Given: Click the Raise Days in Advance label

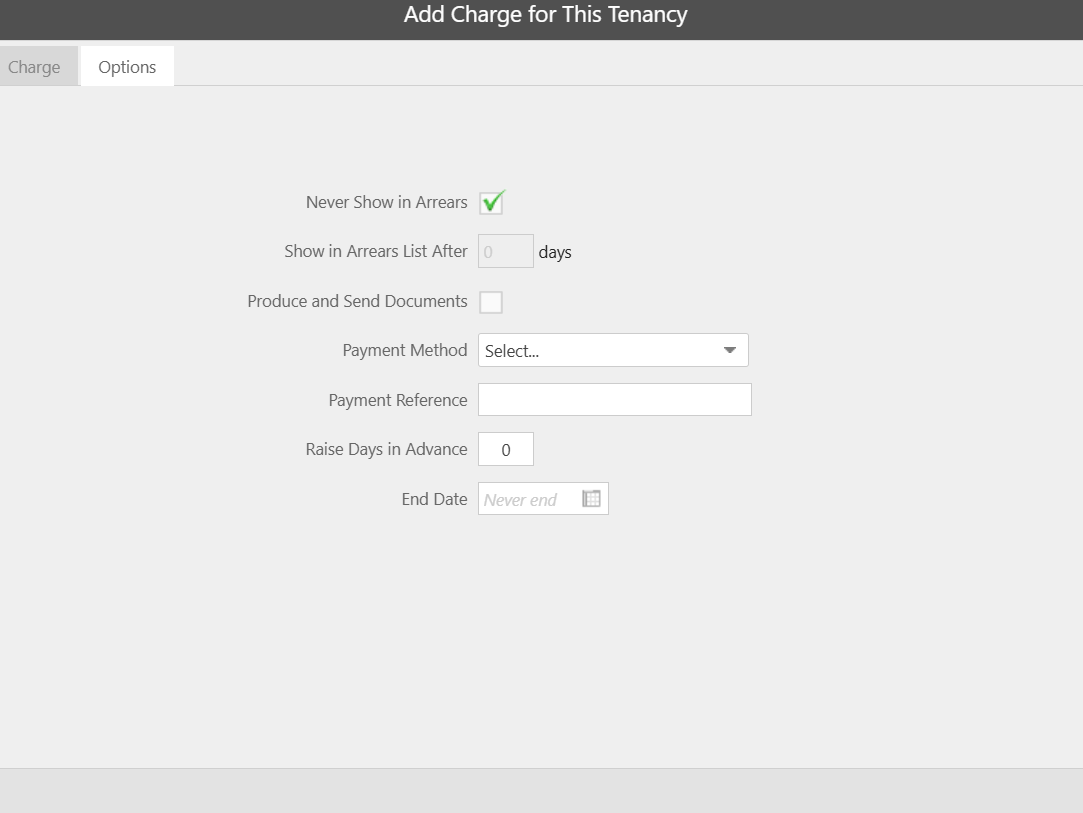Looking at the screenshot, I should pos(387,450).
